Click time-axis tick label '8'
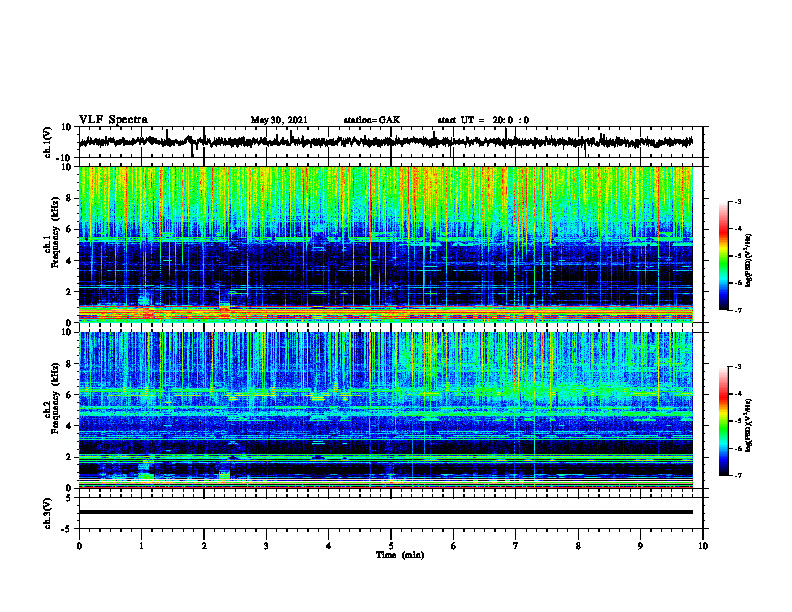The image size is (792, 612). point(578,546)
